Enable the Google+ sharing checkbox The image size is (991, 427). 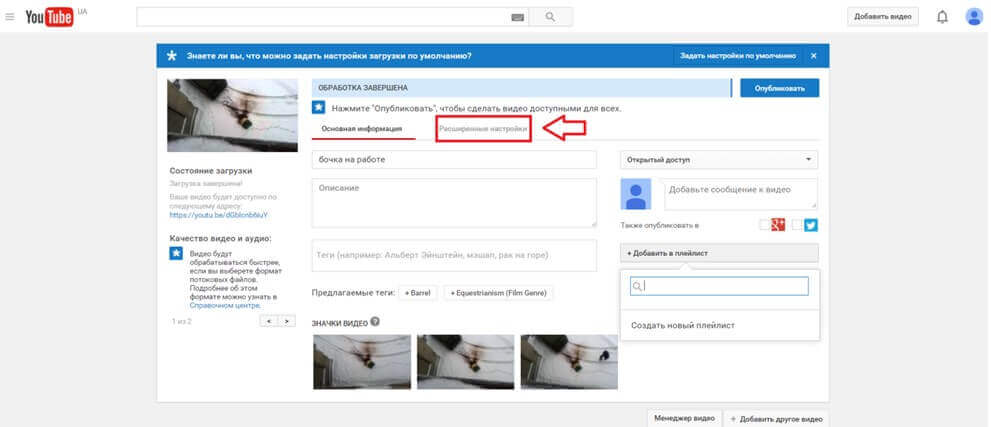pyautogui.click(x=765, y=226)
